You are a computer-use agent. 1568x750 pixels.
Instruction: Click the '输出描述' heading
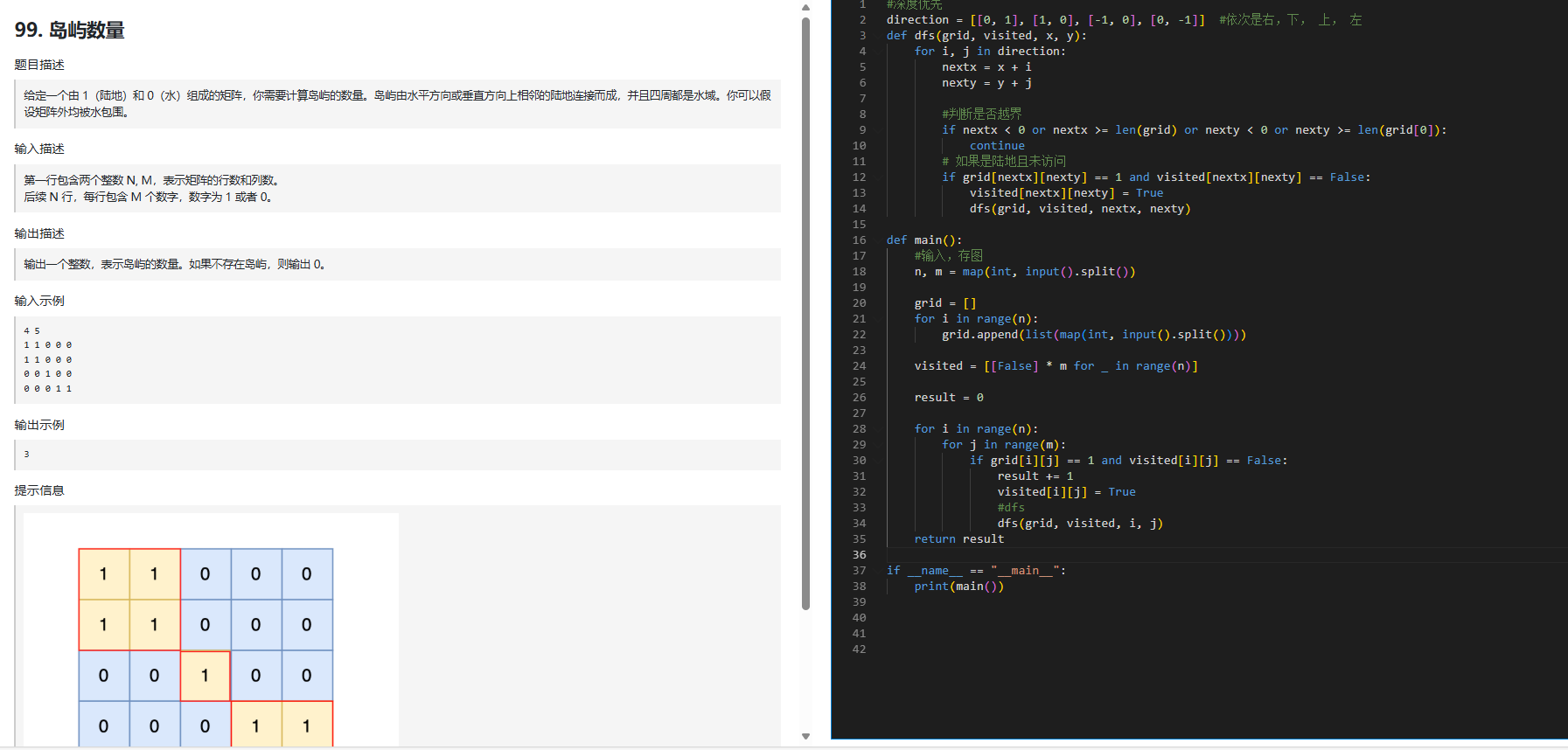[x=39, y=233]
